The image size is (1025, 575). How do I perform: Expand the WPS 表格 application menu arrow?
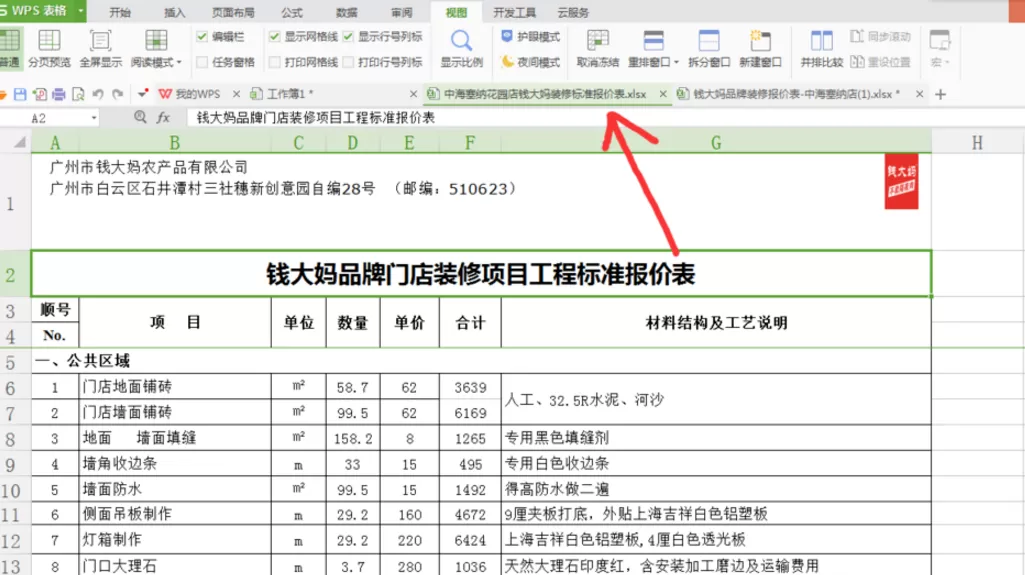80,11
